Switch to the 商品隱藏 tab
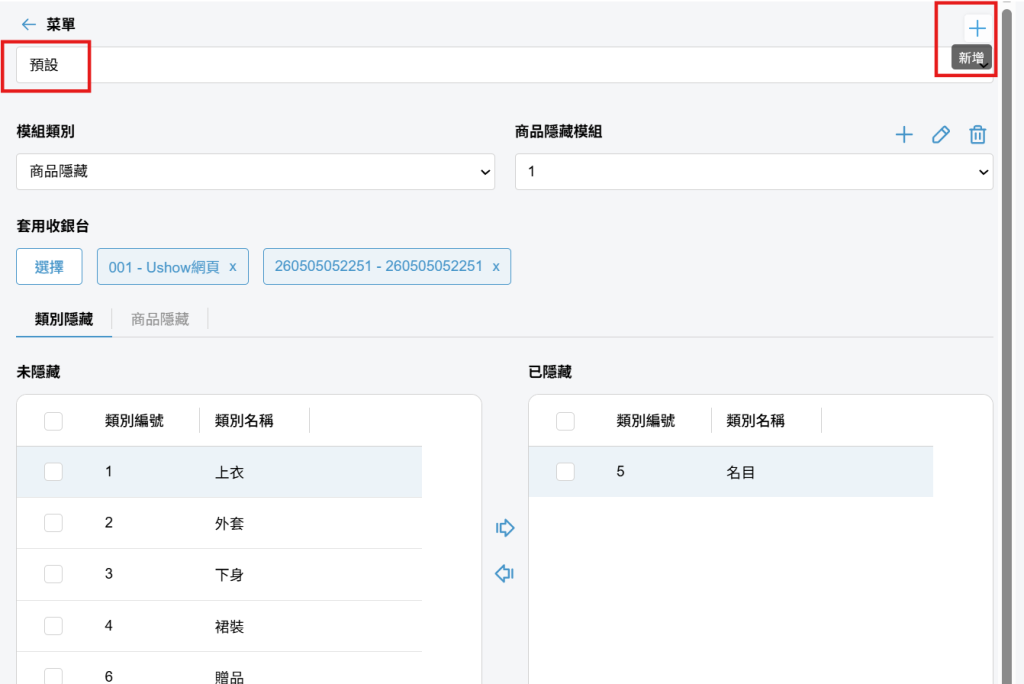 [x=160, y=319]
